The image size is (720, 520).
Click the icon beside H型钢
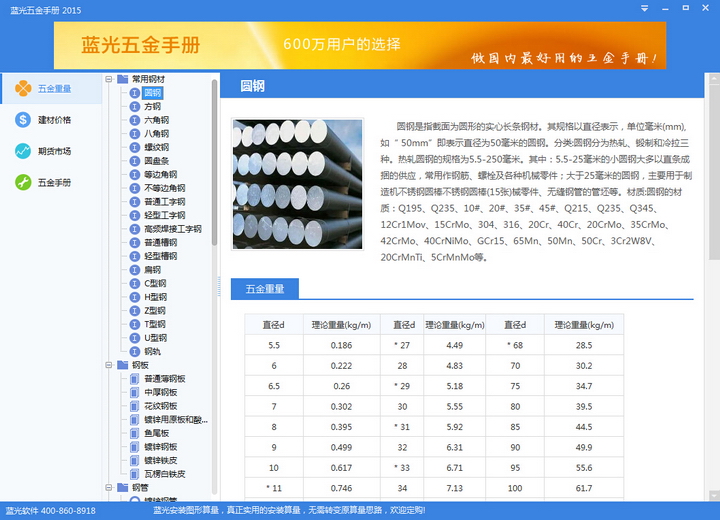click(135, 297)
